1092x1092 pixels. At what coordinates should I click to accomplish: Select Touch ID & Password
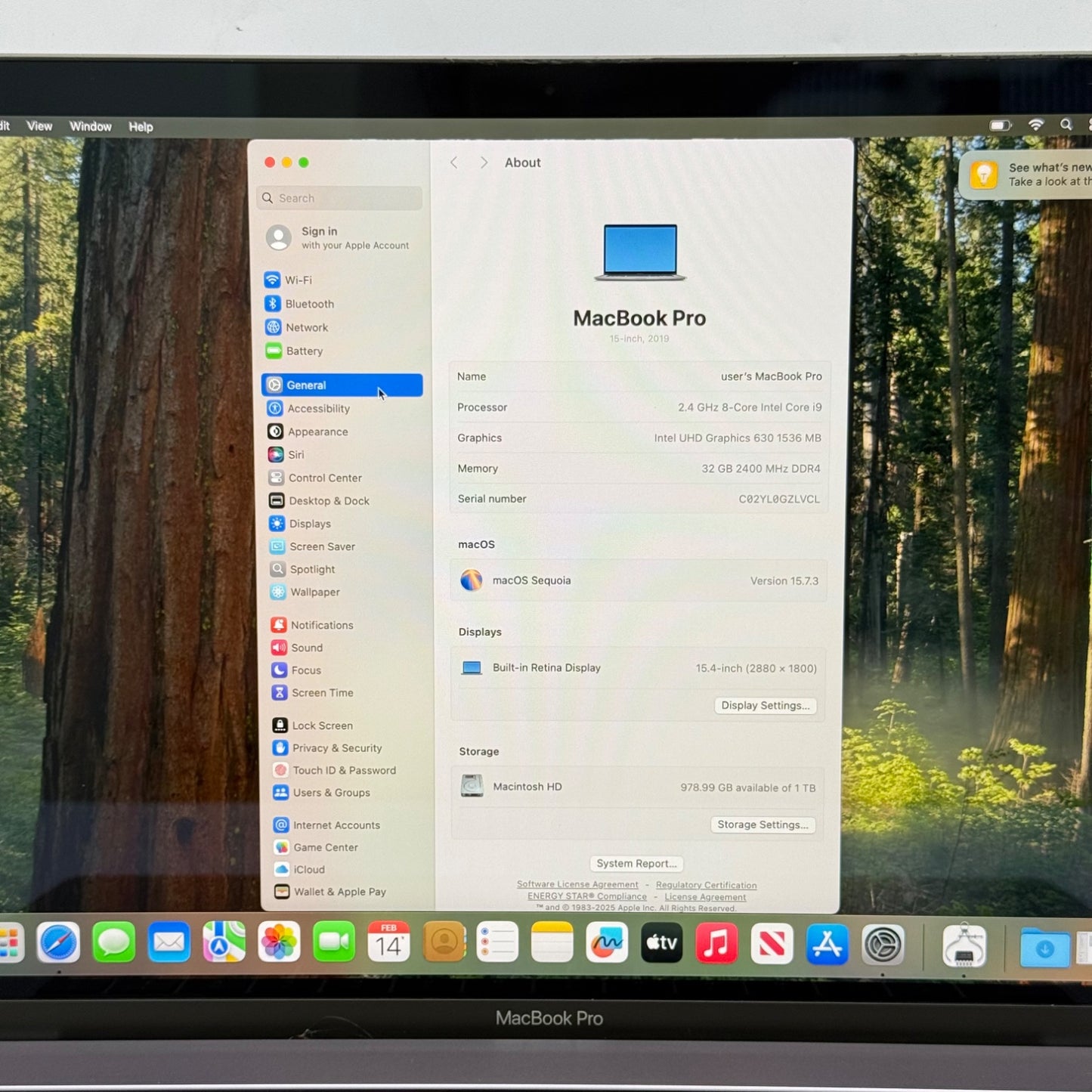(343, 770)
